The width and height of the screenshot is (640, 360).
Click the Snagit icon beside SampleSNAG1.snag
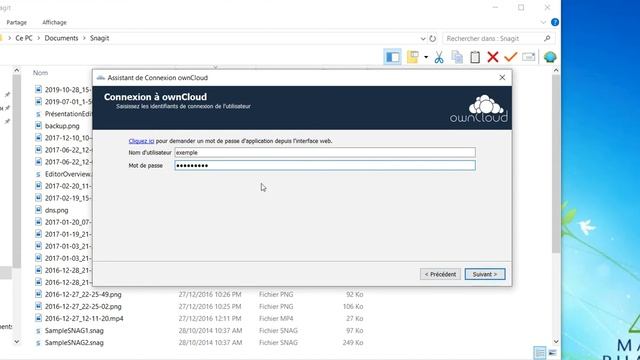[38, 331]
